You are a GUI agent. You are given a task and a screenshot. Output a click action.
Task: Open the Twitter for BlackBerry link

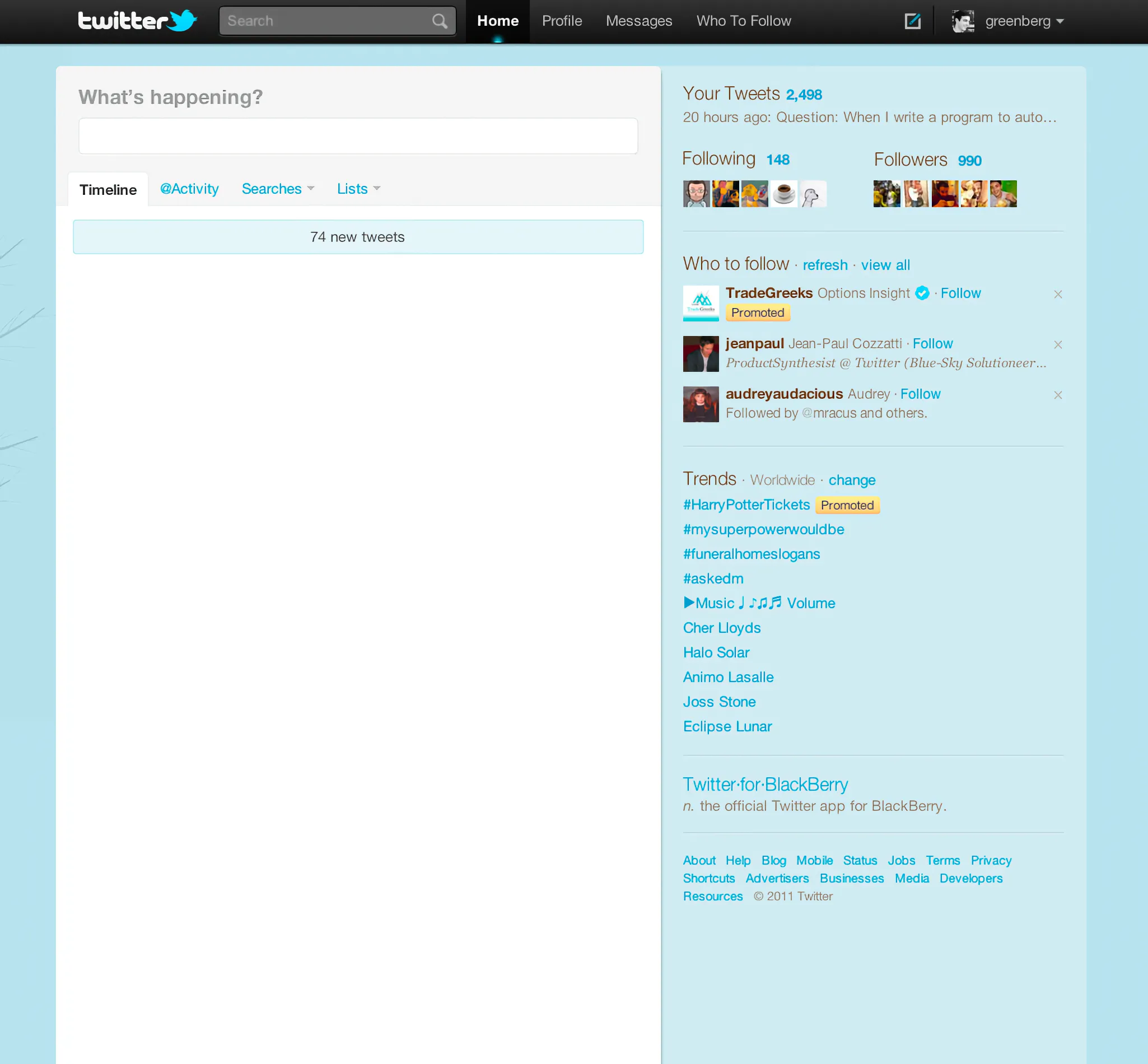click(765, 784)
